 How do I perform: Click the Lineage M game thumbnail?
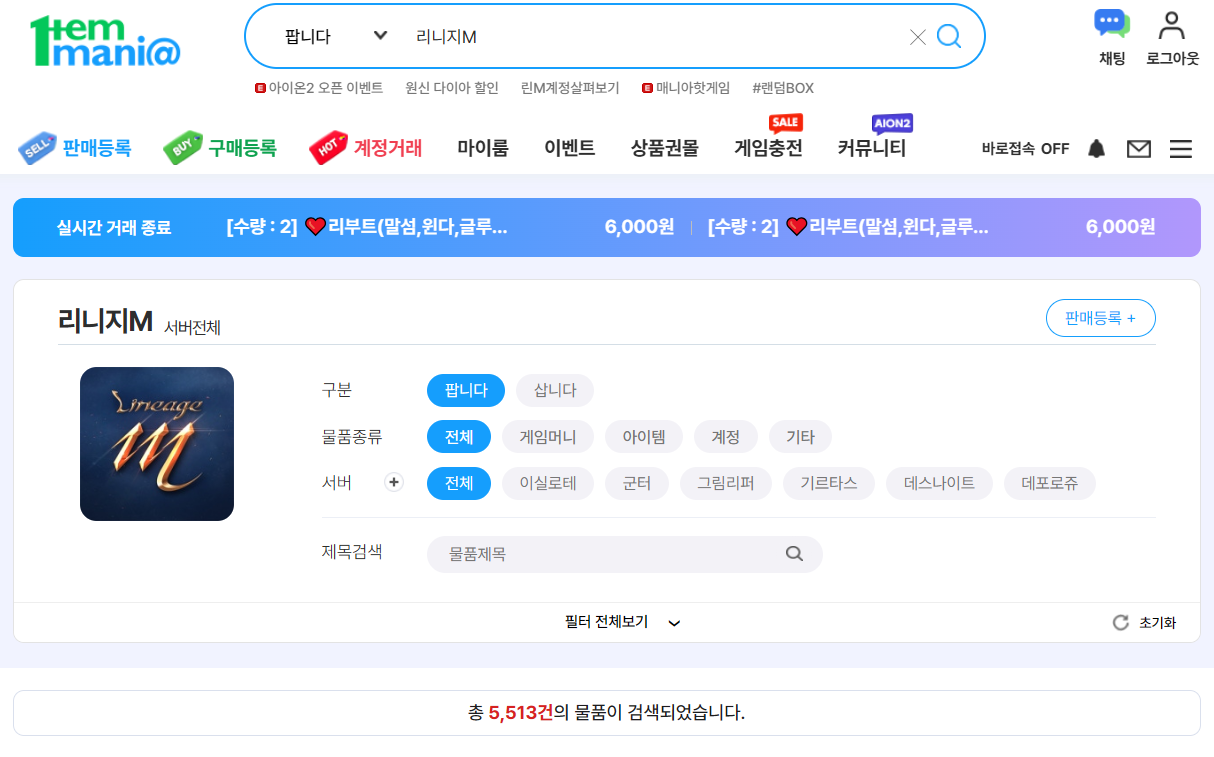[157, 444]
